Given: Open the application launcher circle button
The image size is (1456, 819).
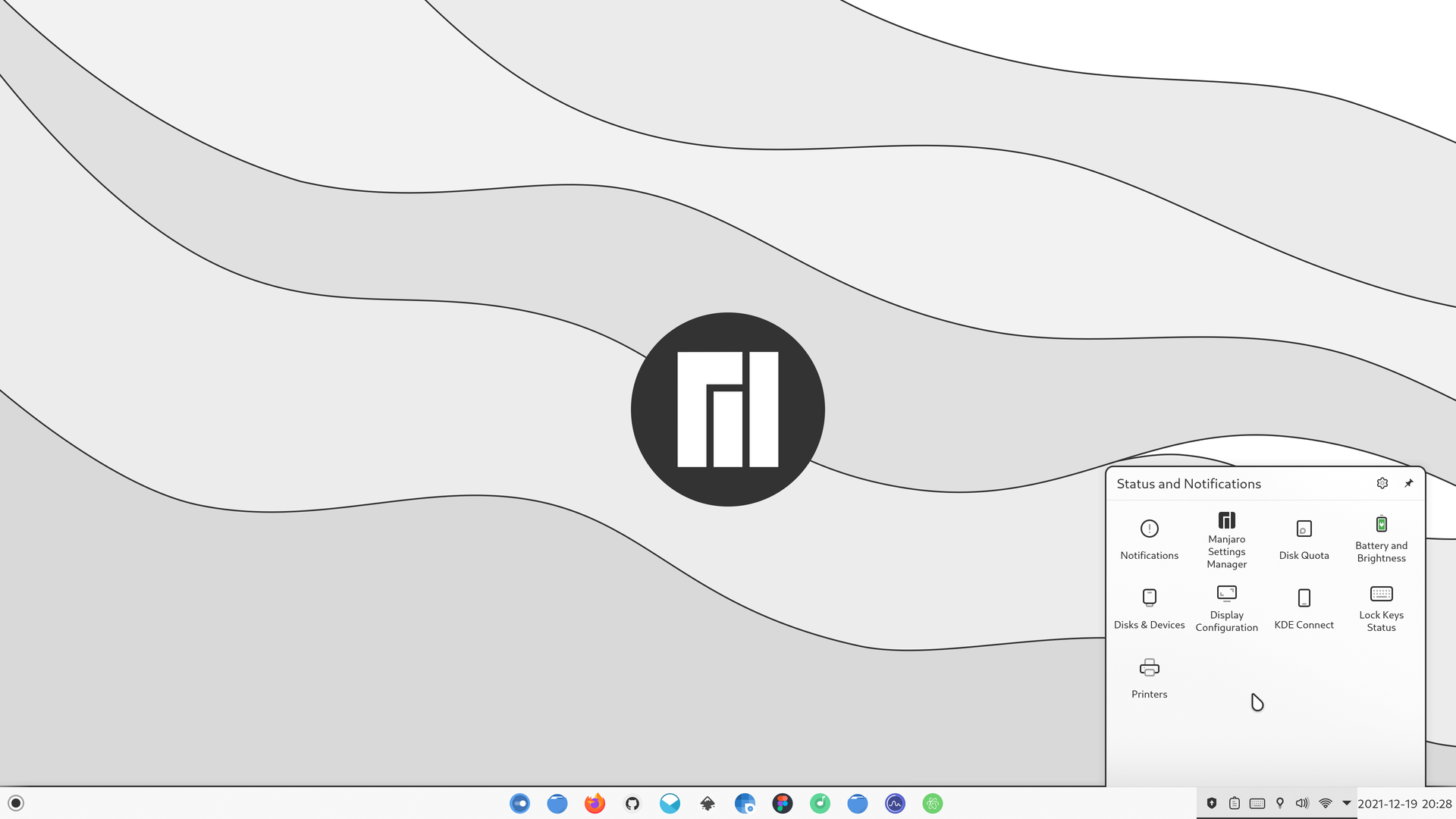Looking at the screenshot, I should (16, 803).
